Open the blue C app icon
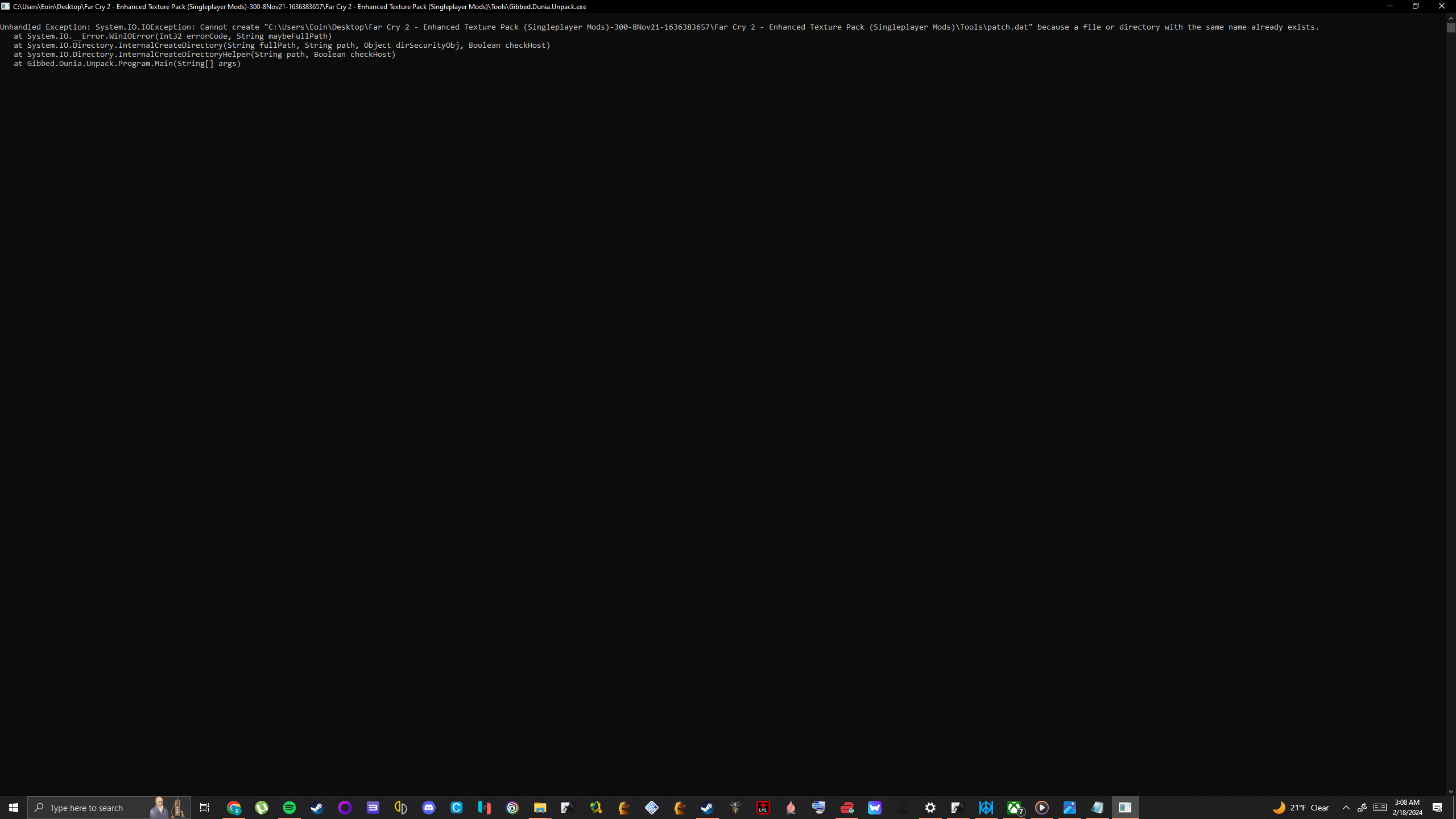The height and width of the screenshot is (819, 1456). (x=456, y=808)
